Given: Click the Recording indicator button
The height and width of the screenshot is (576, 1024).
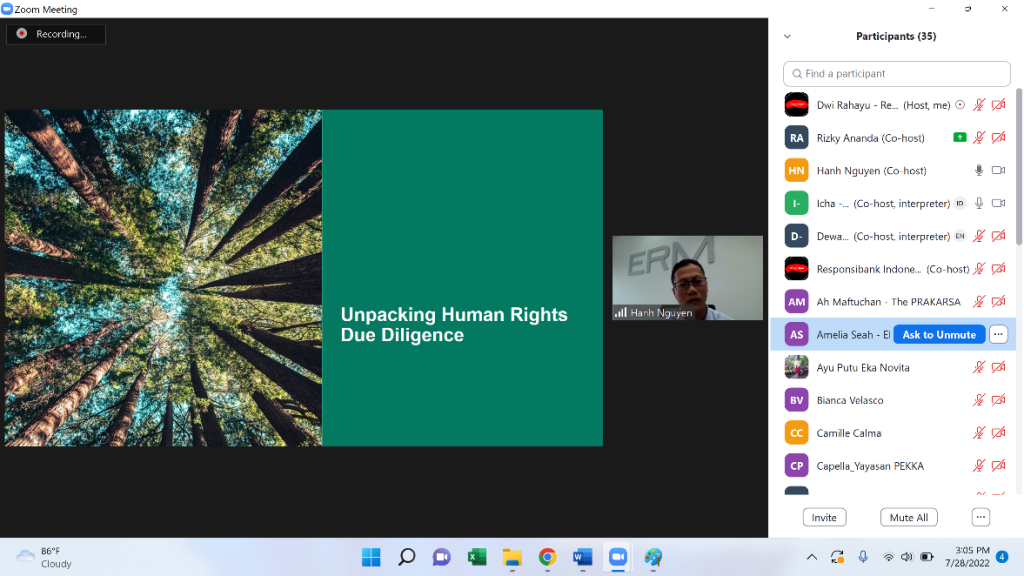Looking at the screenshot, I should pyautogui.click(x=56, y=34).
